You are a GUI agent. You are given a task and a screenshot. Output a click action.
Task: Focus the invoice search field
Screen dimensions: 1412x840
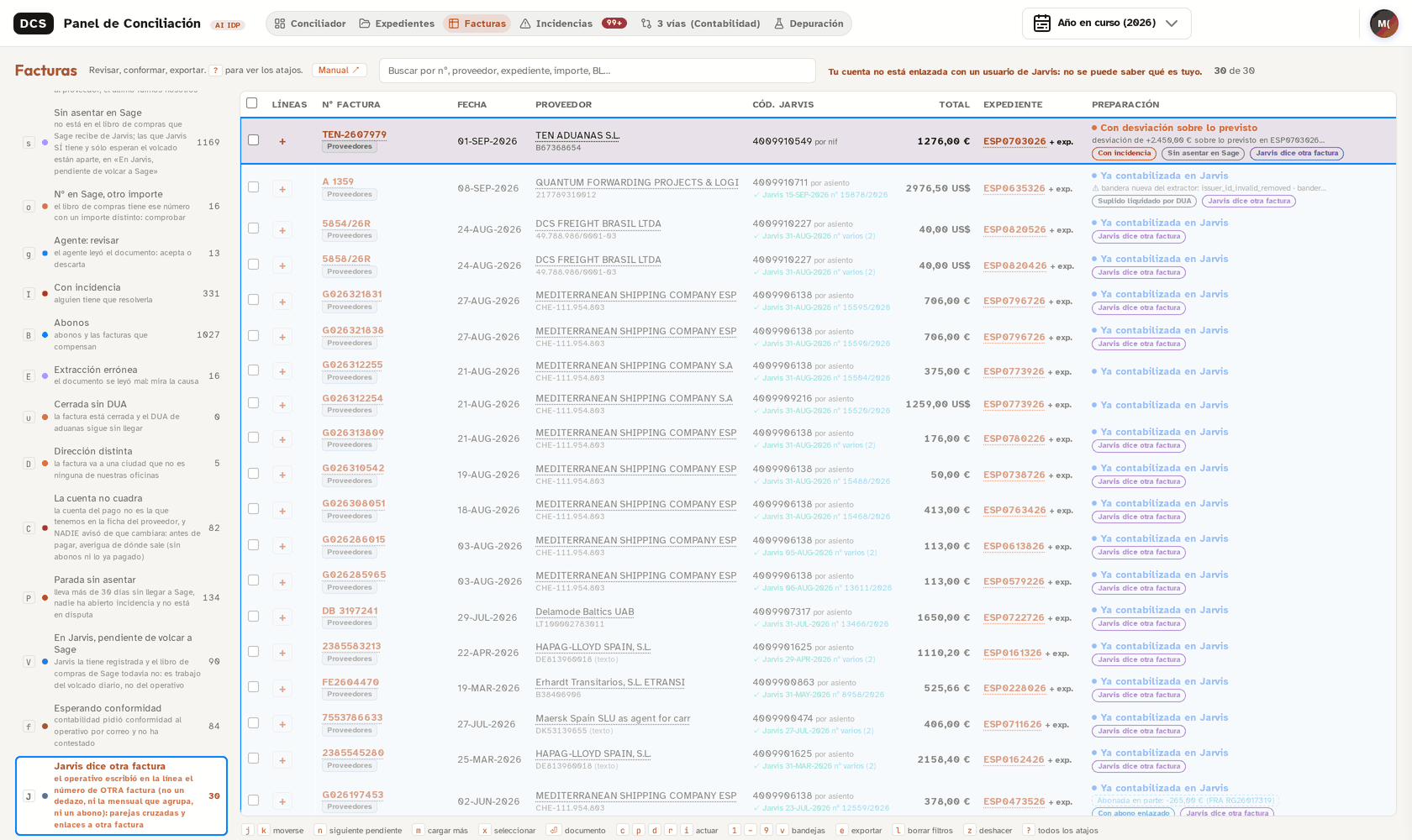click(x=597, y=71)
